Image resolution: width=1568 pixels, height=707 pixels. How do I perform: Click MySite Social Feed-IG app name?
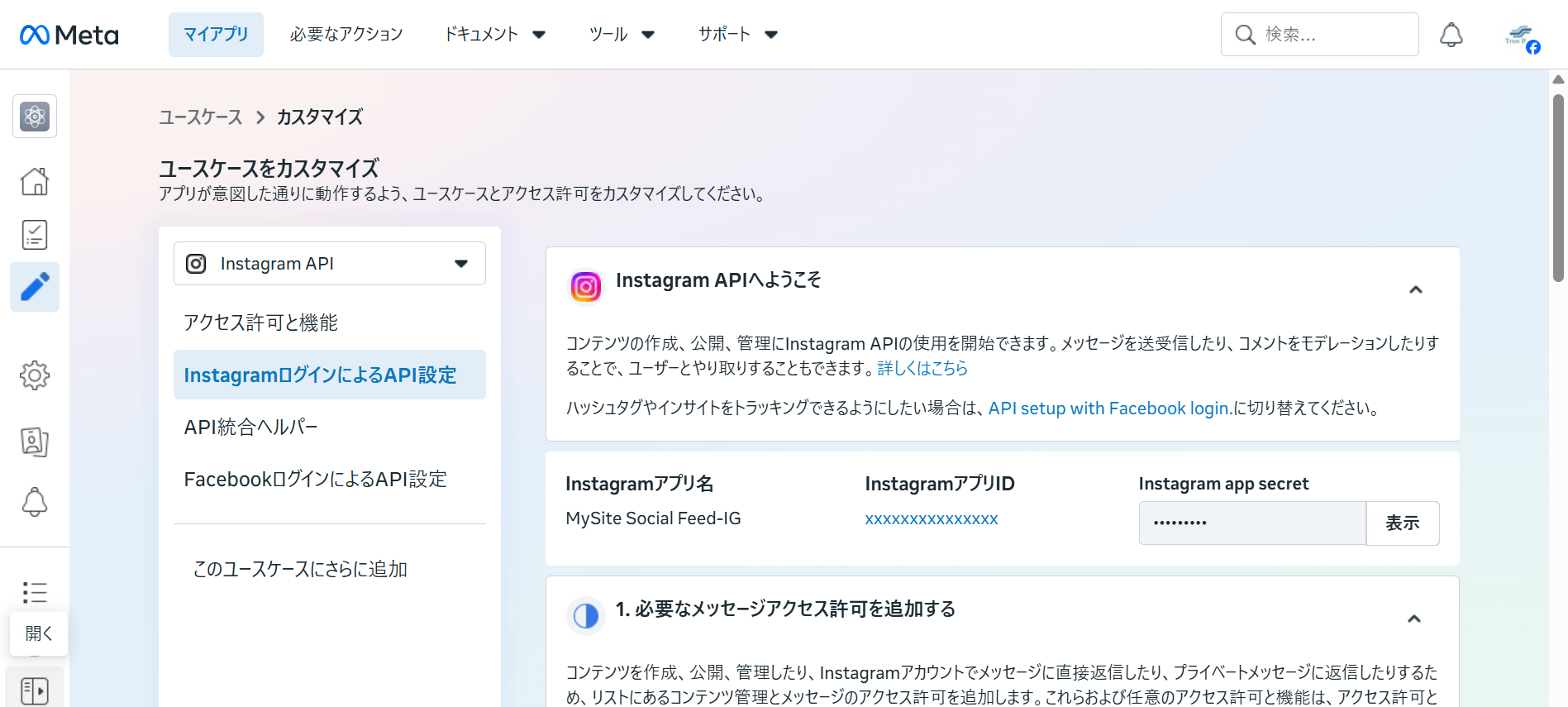pyautogui.click(x=653, y=518)
